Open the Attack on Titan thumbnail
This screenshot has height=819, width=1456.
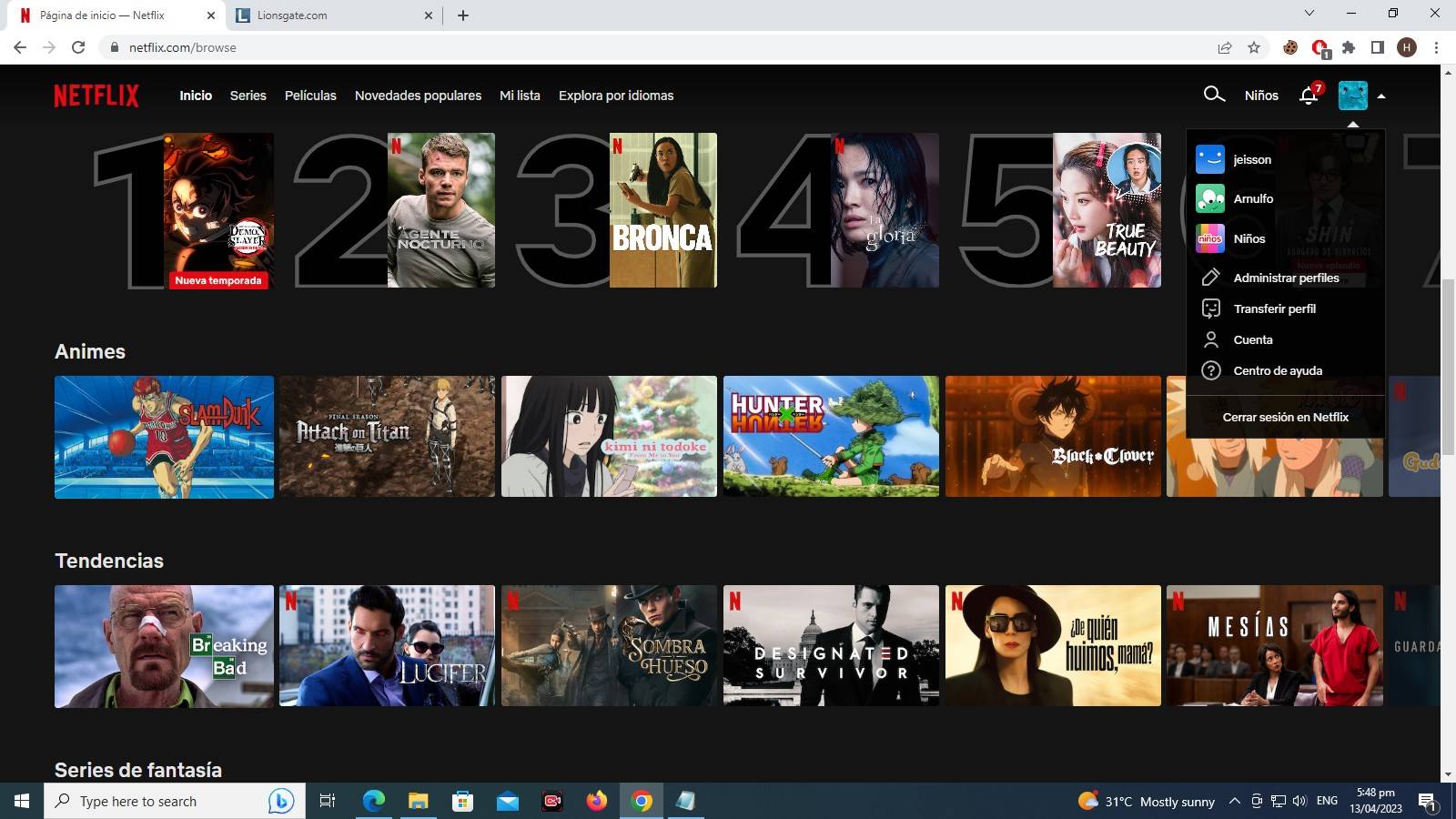[x=387, y=437]
